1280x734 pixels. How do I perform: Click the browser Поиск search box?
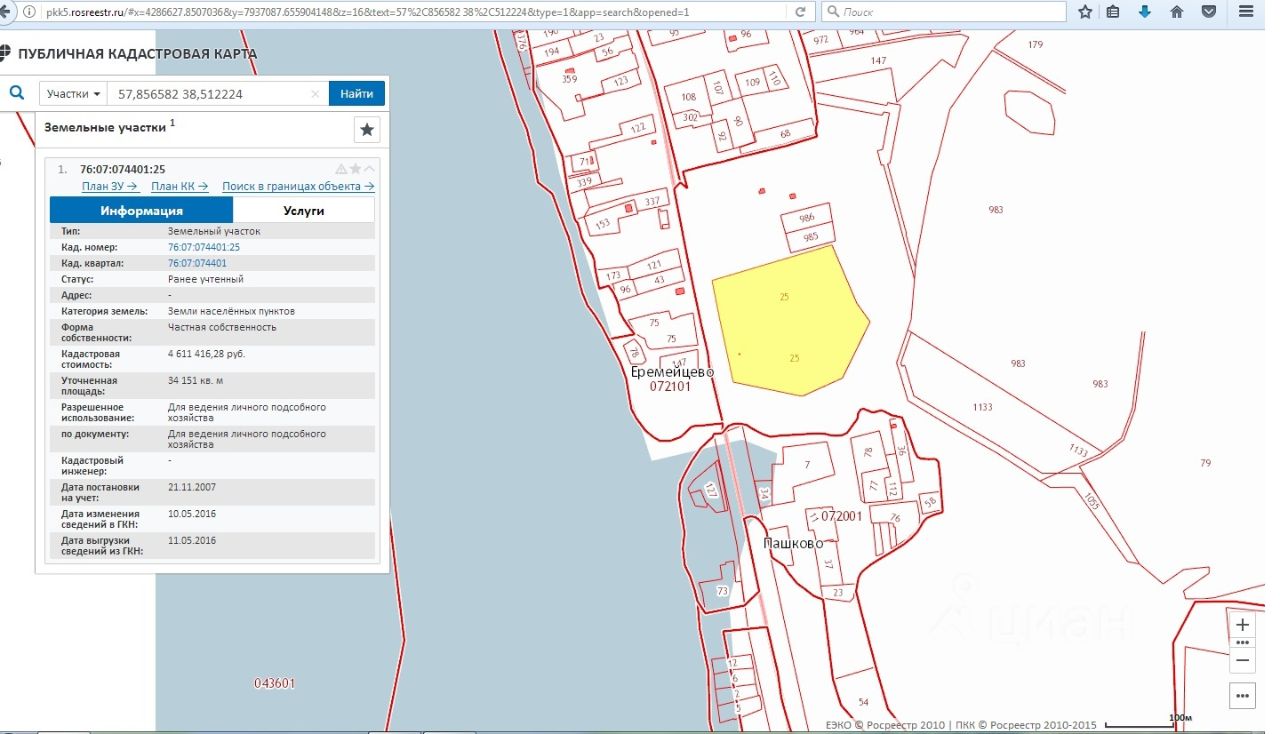(x=945, y=12)
